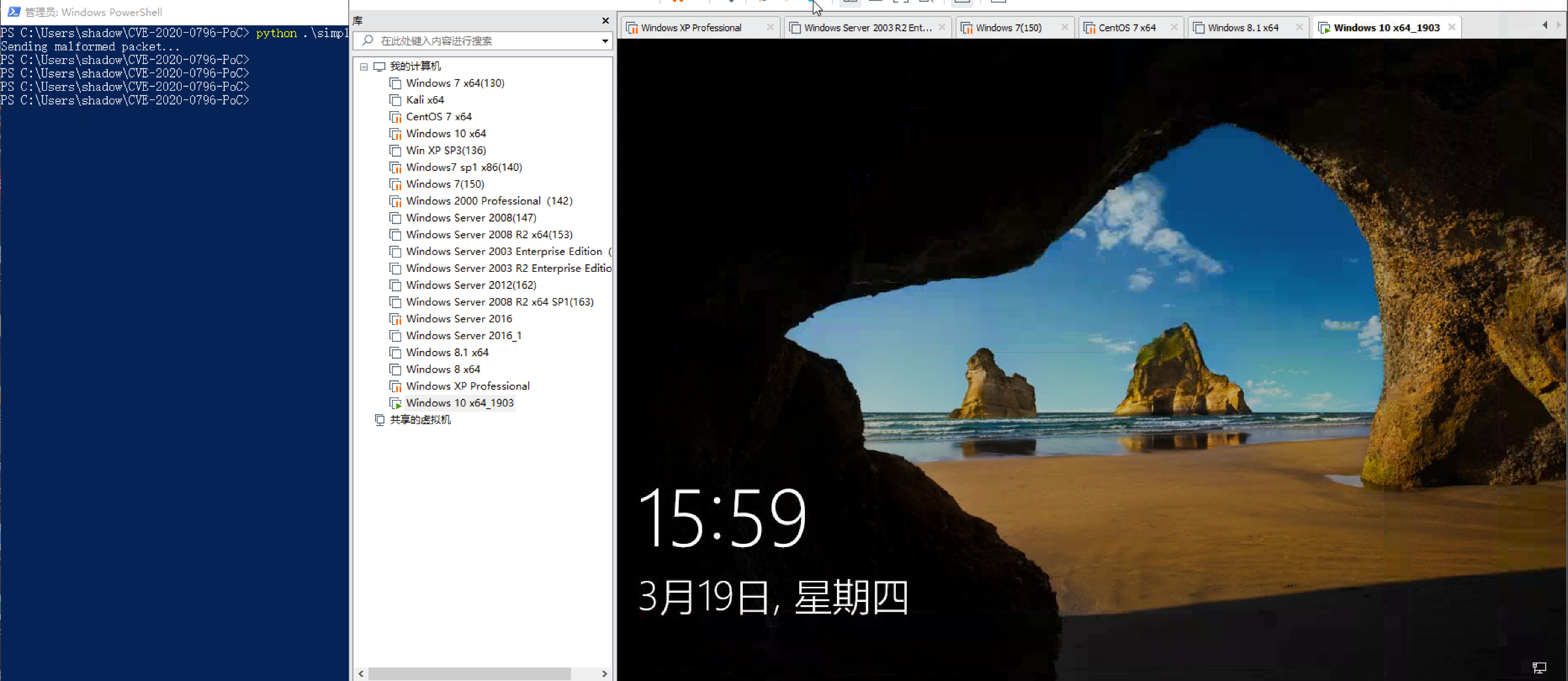Select Windows Server 2003 R2 Enterprise Edition entry

(x=508, y=268)
